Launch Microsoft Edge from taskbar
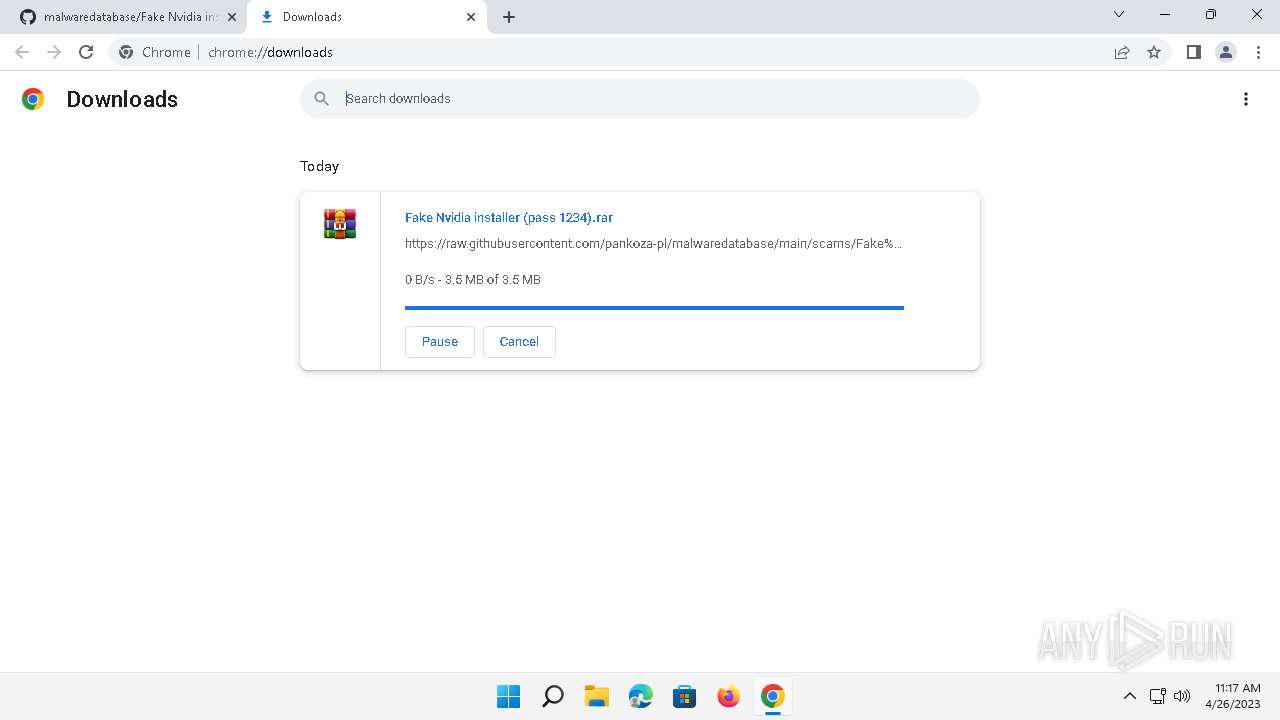Viewport: 1280px width, 720px height. pos(641,696)
